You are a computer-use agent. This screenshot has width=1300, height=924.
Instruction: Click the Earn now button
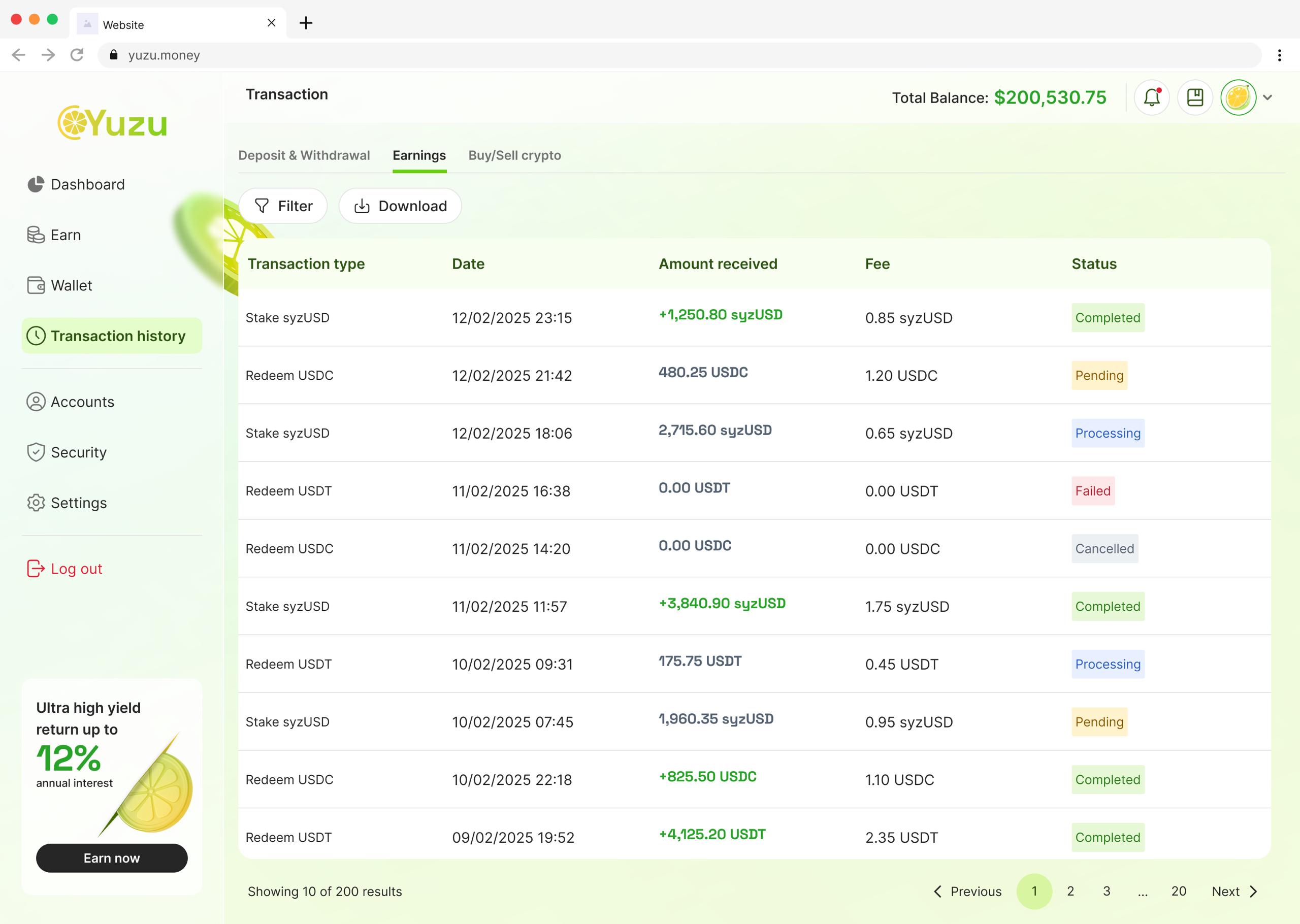point(112,858)
